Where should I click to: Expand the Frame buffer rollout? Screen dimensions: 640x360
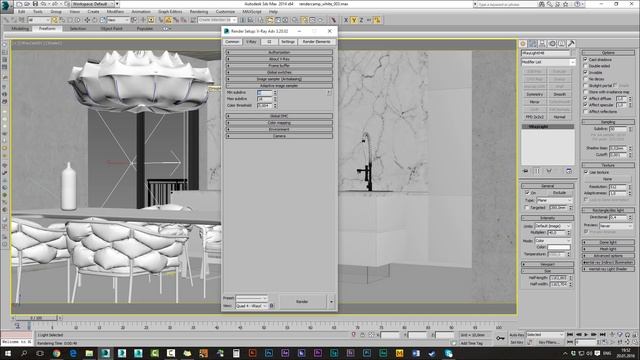pyautogui.click(x=279, y=66)
